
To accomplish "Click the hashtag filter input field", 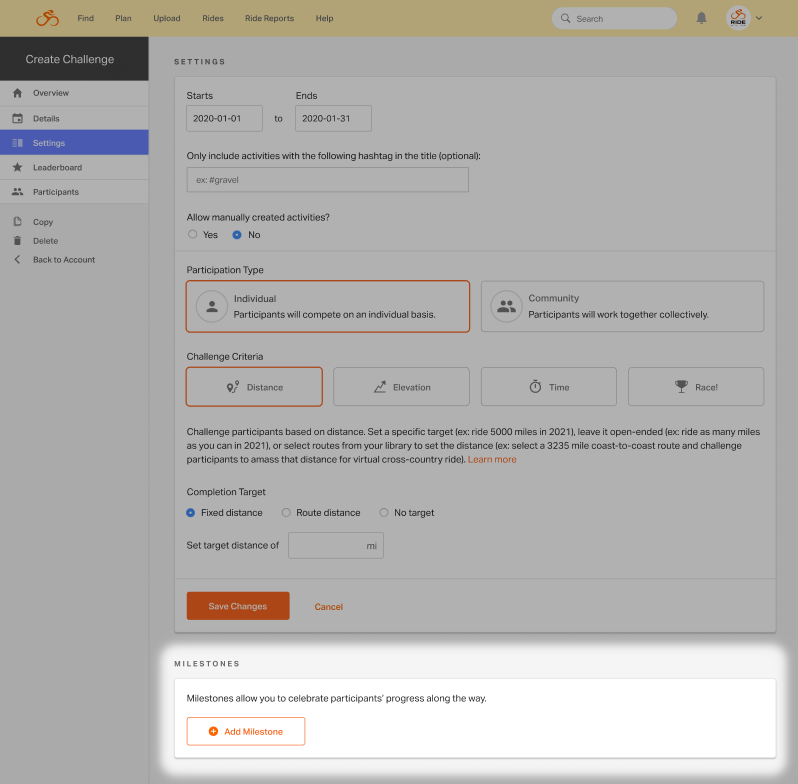I will (x=328, y=180).
